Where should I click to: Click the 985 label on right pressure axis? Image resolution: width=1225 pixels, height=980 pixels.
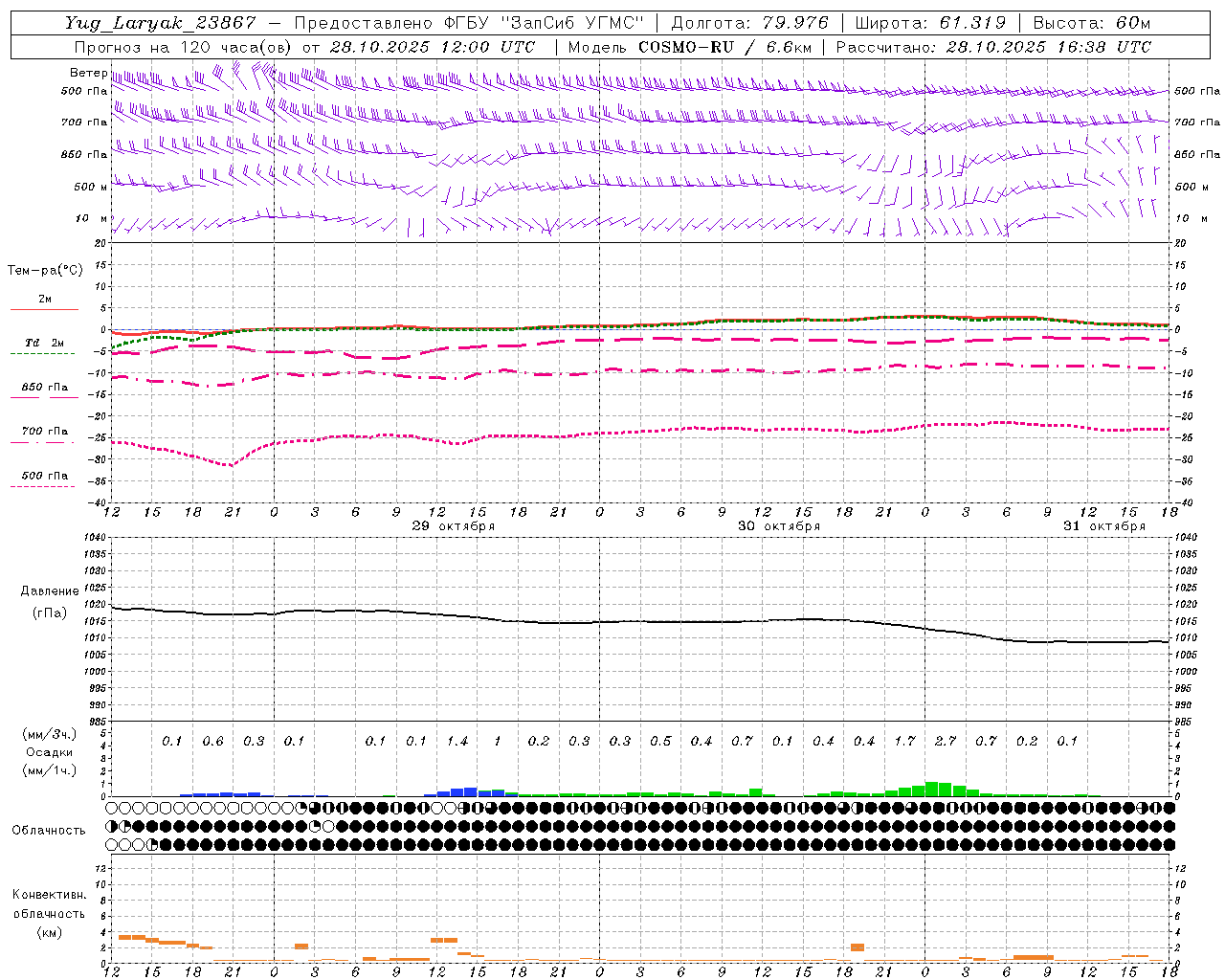[x=1184, y=722]
